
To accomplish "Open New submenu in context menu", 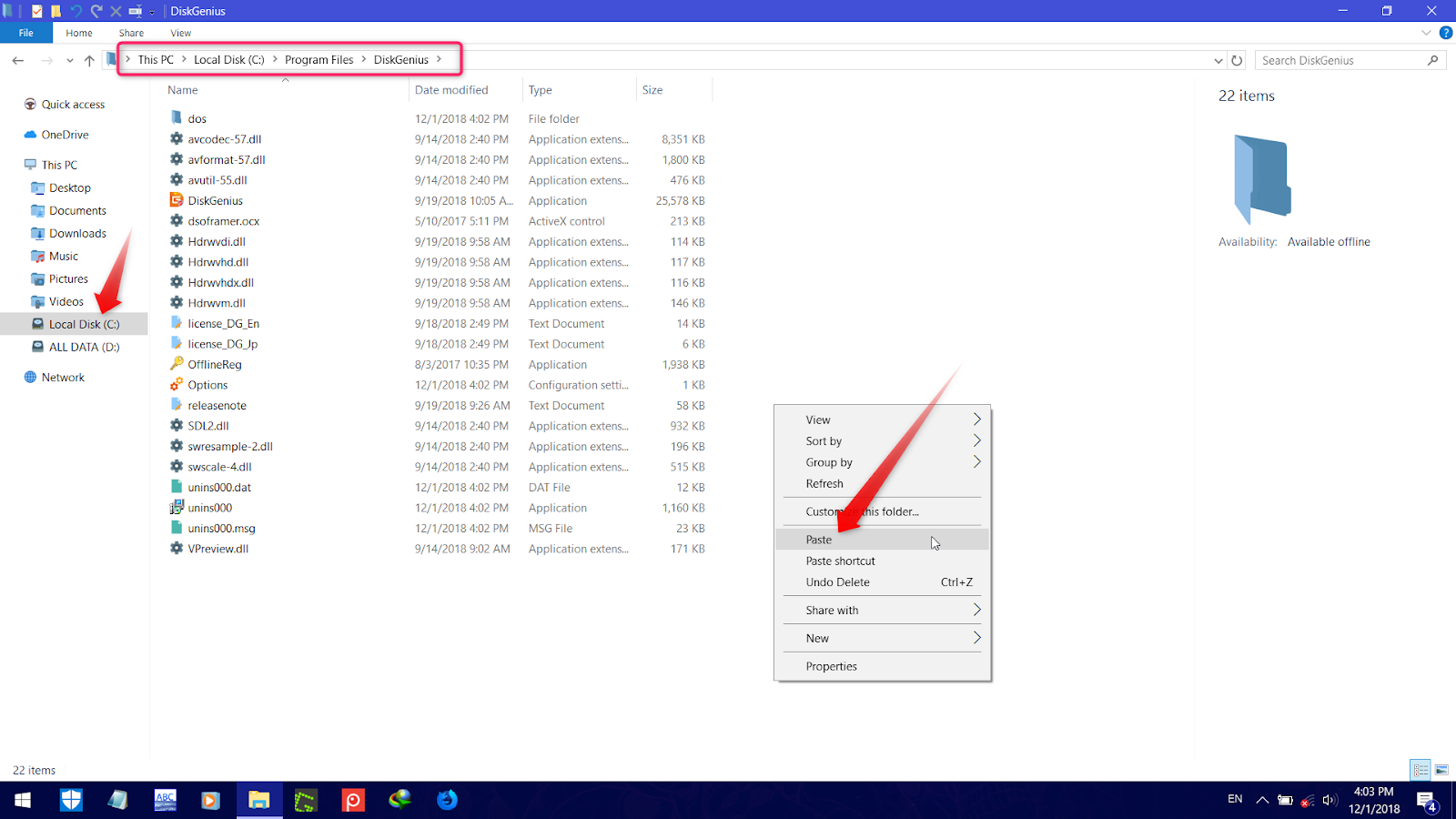I will coord(882,638).
